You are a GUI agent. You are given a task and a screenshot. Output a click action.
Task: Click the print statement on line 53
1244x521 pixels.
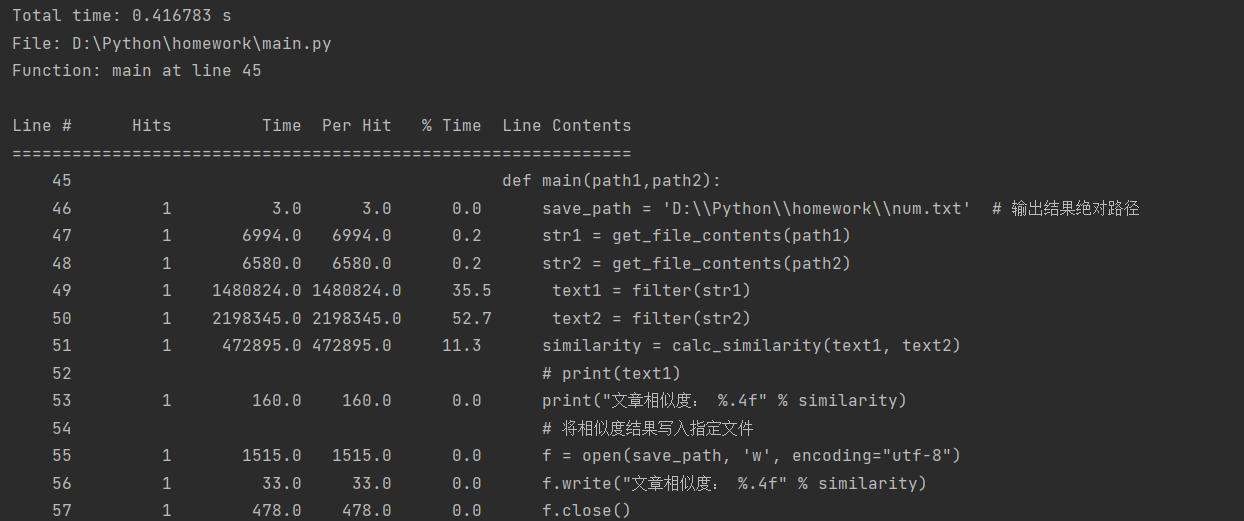724,401
